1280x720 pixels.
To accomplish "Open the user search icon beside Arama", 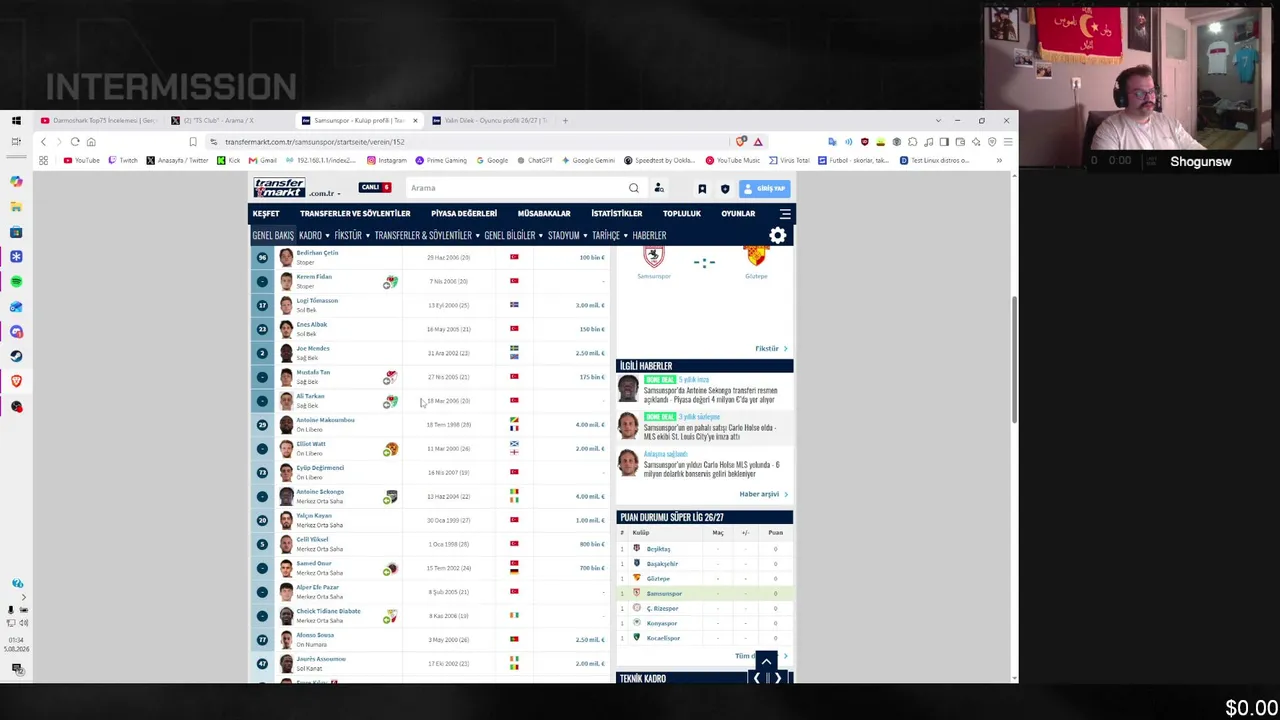I will [659, 188].
